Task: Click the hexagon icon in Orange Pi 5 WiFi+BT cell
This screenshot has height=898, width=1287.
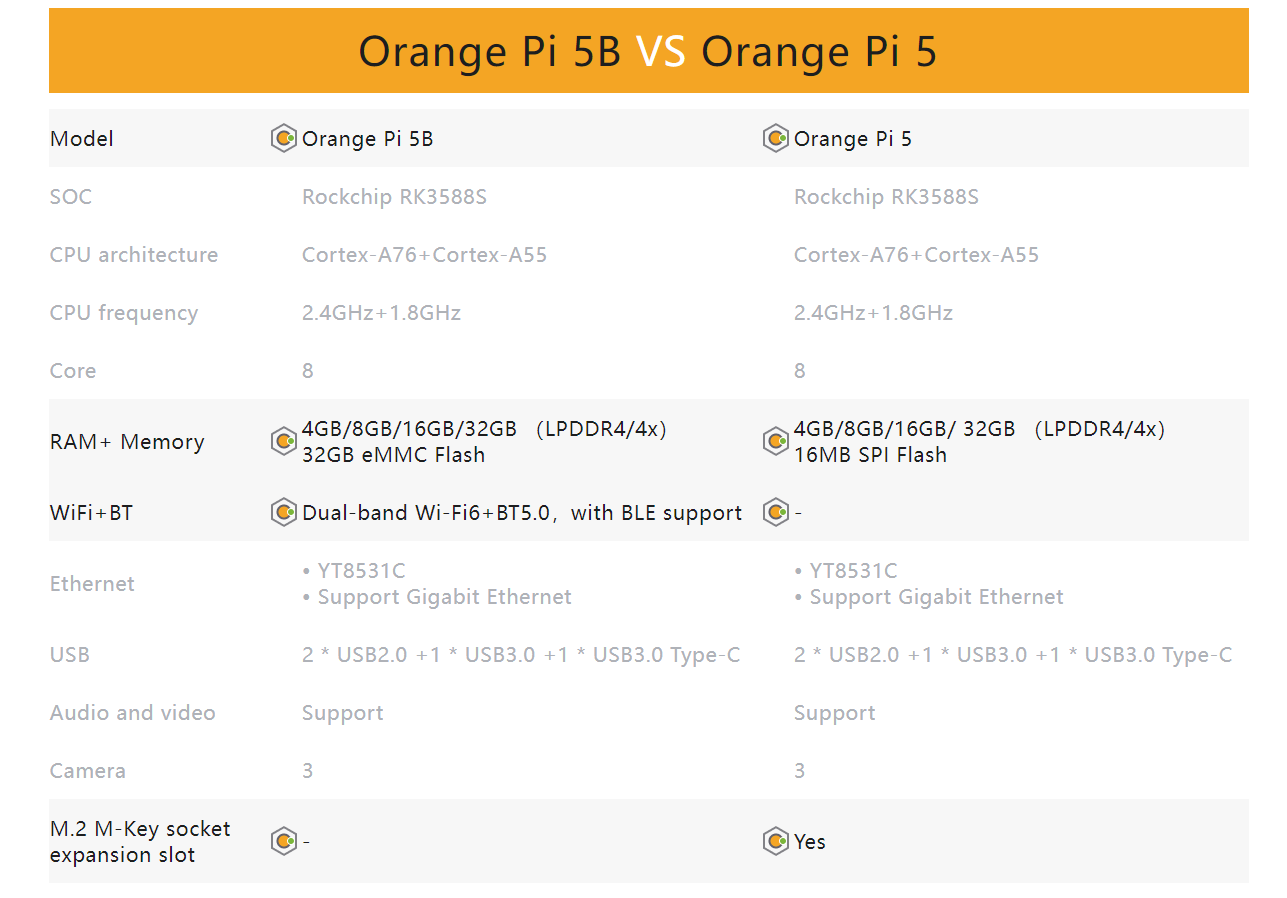Action: [x=776, y=512]
